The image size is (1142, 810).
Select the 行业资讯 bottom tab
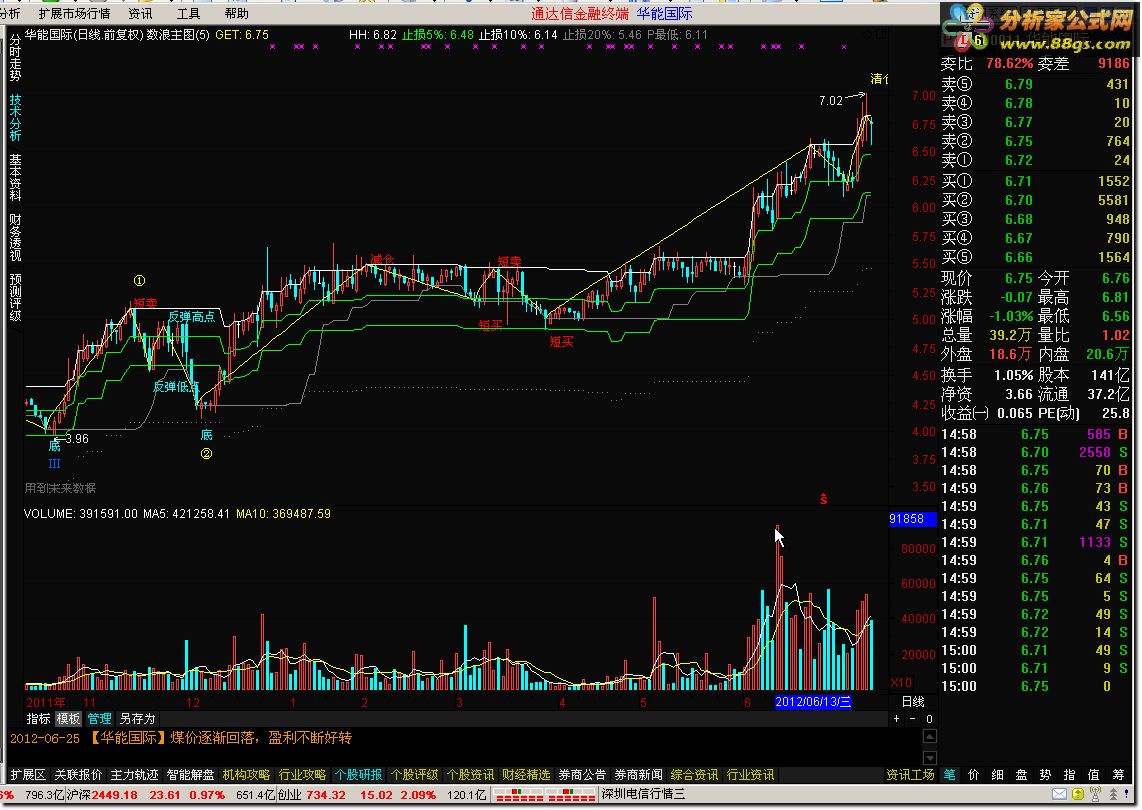pyautogui.click(x=750, y=775)
